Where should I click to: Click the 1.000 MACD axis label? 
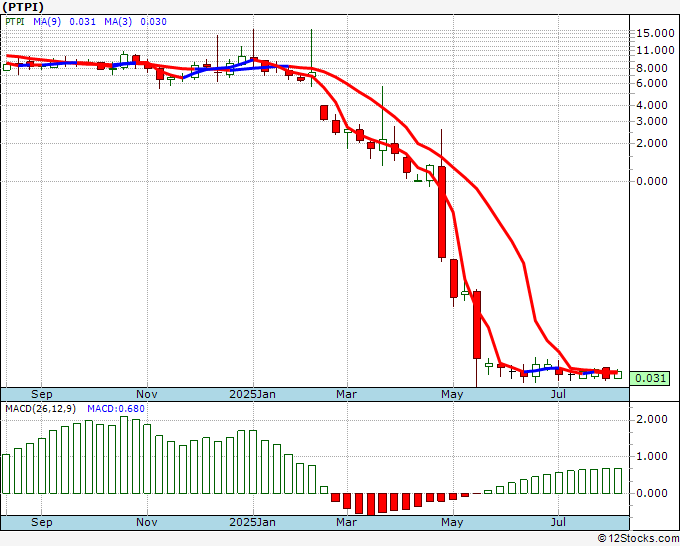tap(651, 456)
